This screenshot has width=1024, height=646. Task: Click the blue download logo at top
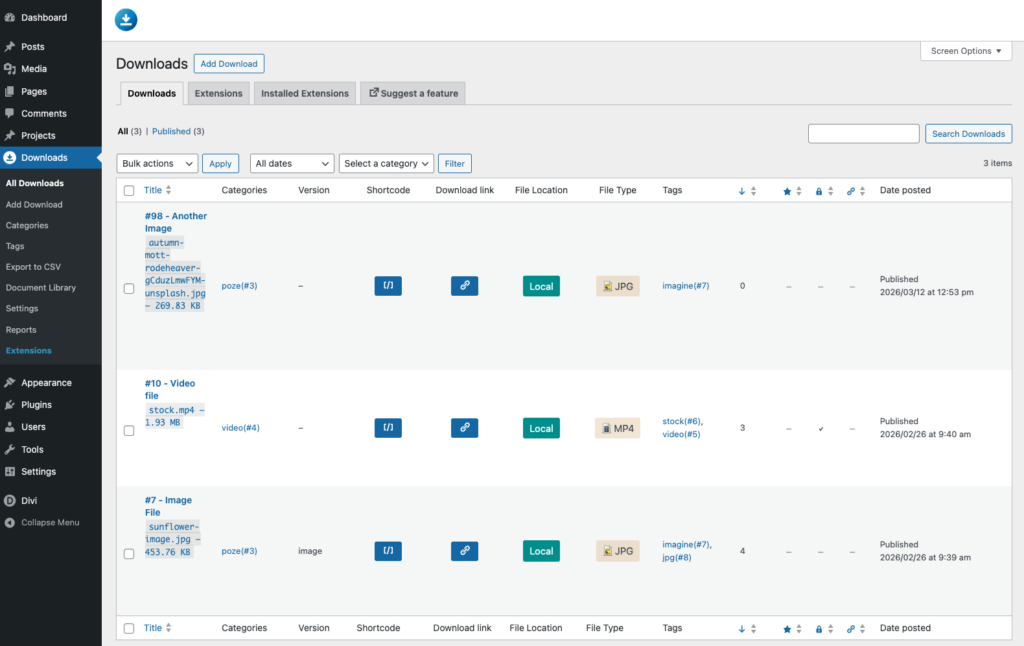coord(126,19)
